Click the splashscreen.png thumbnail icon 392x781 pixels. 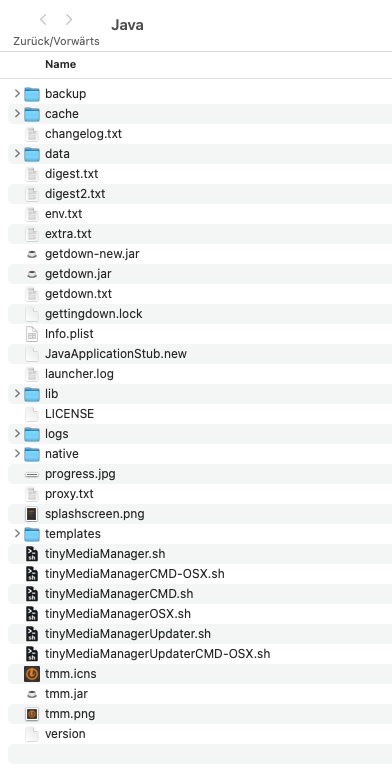(32, 514)
